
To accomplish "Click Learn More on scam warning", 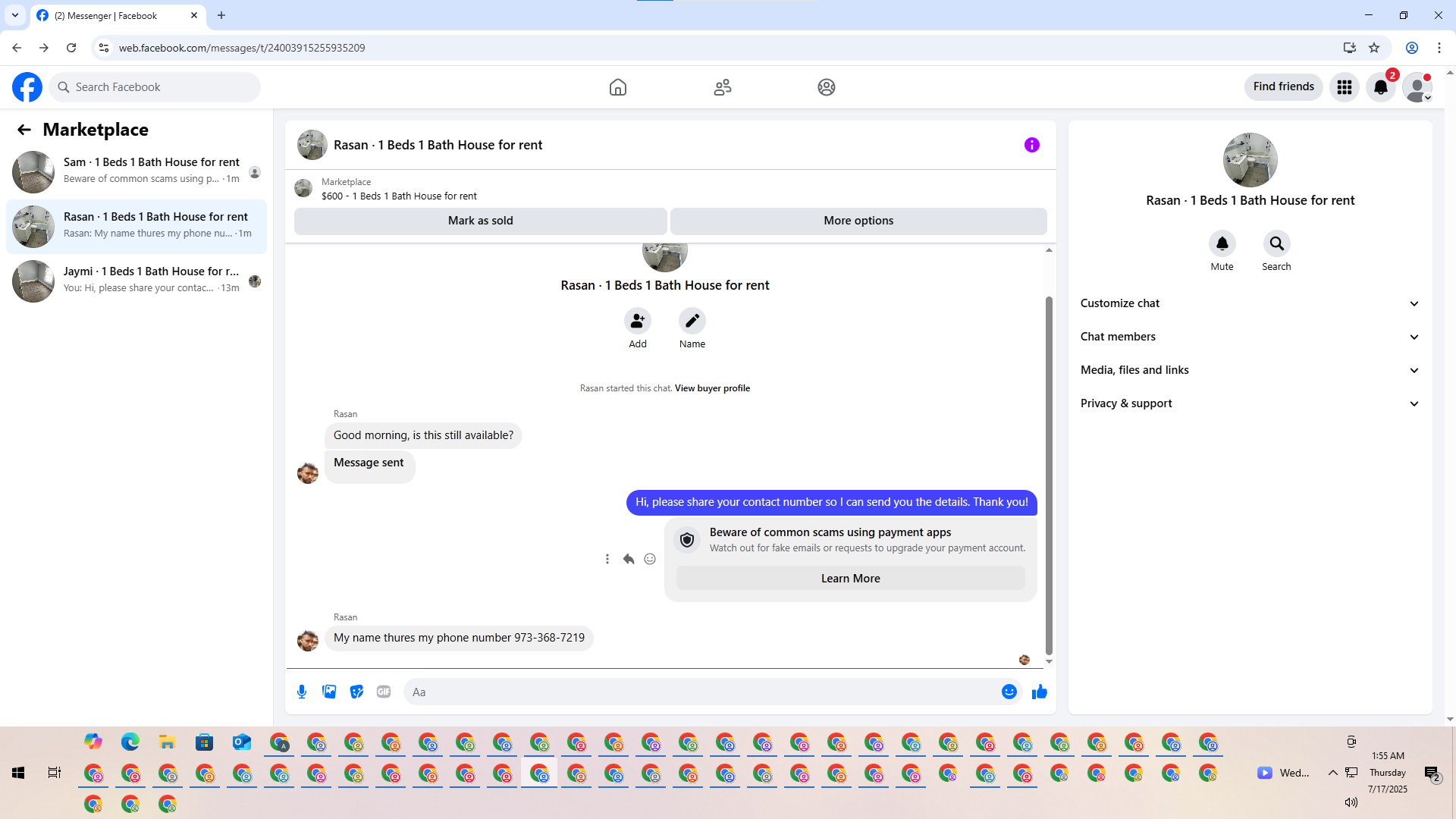I will 850,579.
